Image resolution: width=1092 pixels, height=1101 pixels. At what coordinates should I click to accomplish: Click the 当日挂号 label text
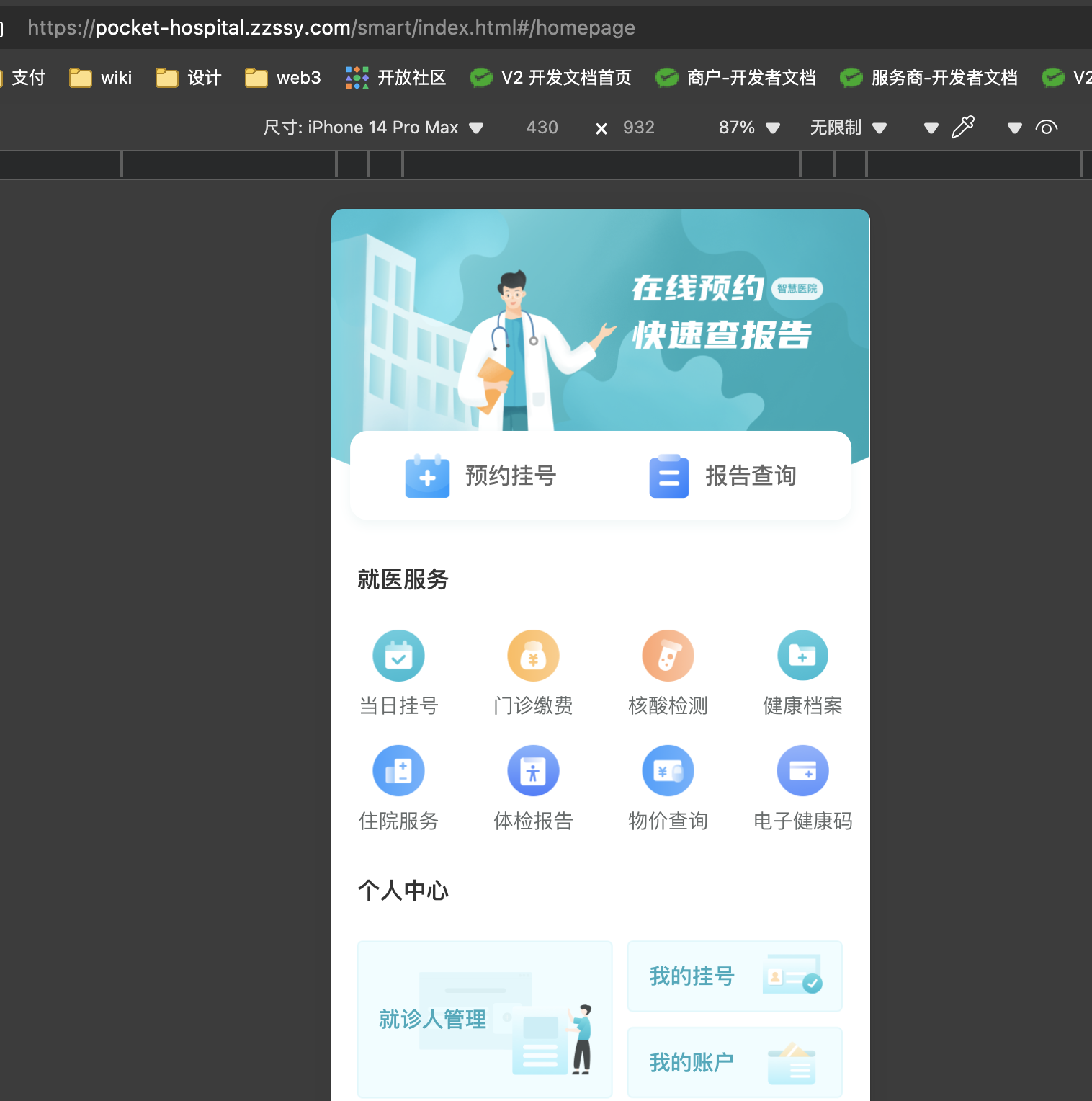(x=398, y=705)
